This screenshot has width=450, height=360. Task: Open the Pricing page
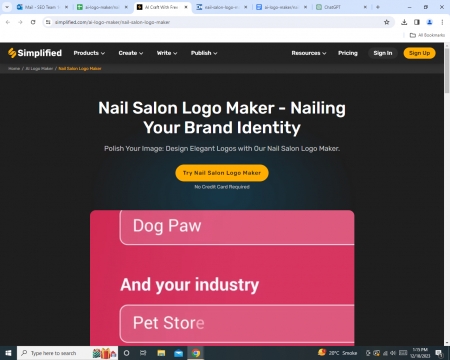point(348,53)
